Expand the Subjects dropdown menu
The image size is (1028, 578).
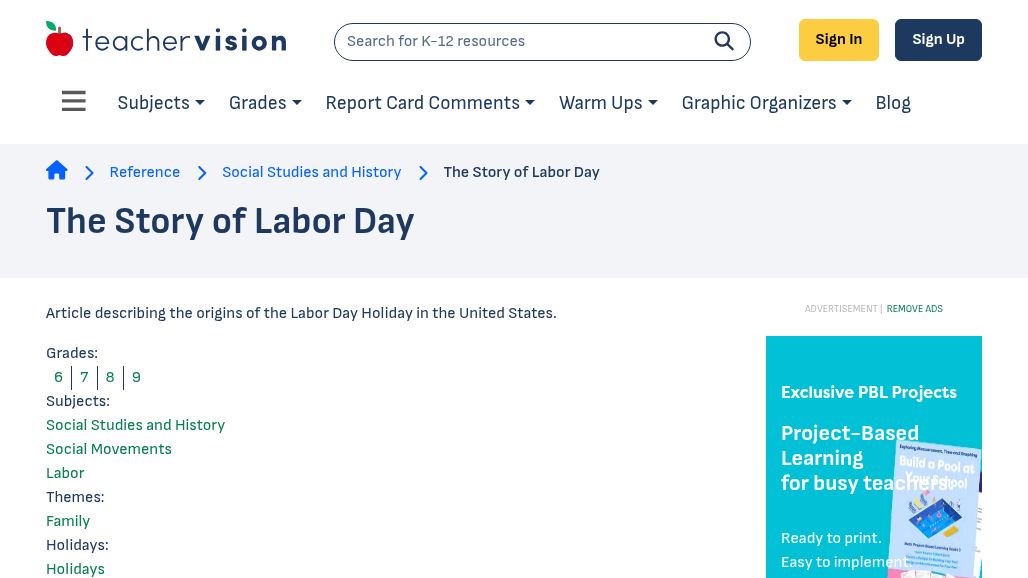tap(161, 103)
